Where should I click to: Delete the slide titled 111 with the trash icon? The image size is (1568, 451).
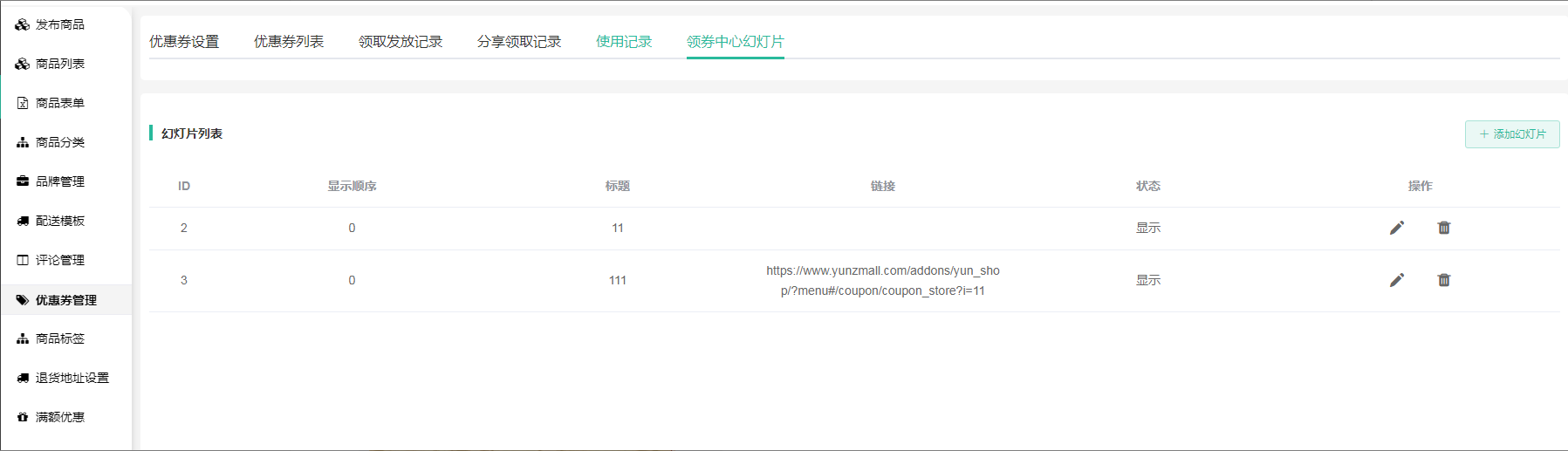(x=1444, y=280)
